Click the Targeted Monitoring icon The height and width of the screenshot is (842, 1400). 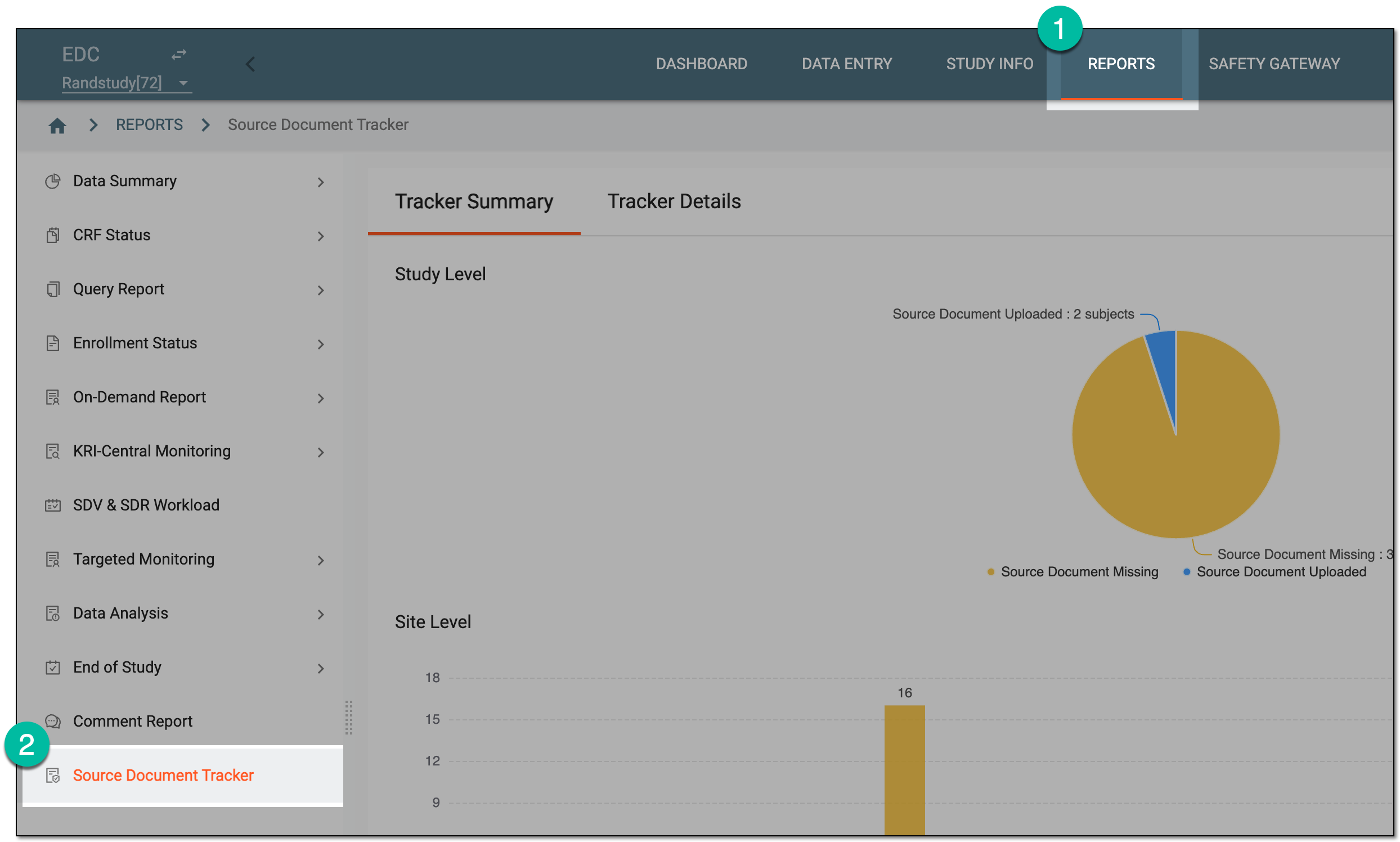53,559
